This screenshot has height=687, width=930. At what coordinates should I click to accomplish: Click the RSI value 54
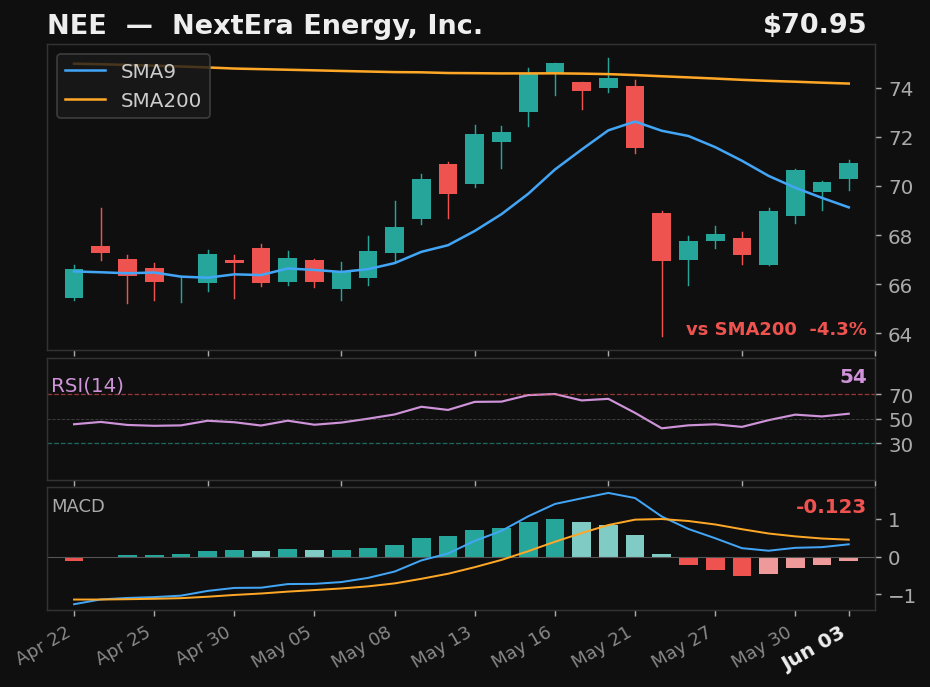point(853,377)
